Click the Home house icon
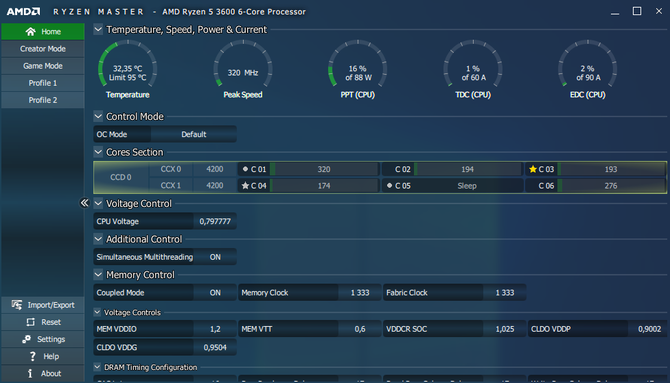The height and width of the screenshot is (383, 670). coord(30,32)
